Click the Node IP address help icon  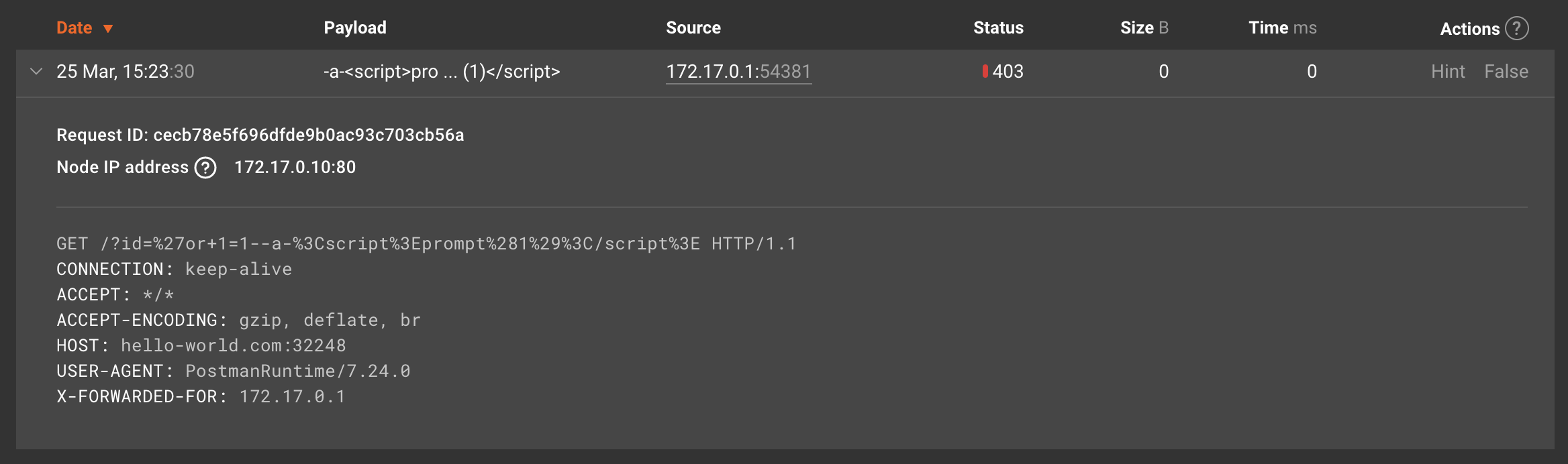point(206,167)
